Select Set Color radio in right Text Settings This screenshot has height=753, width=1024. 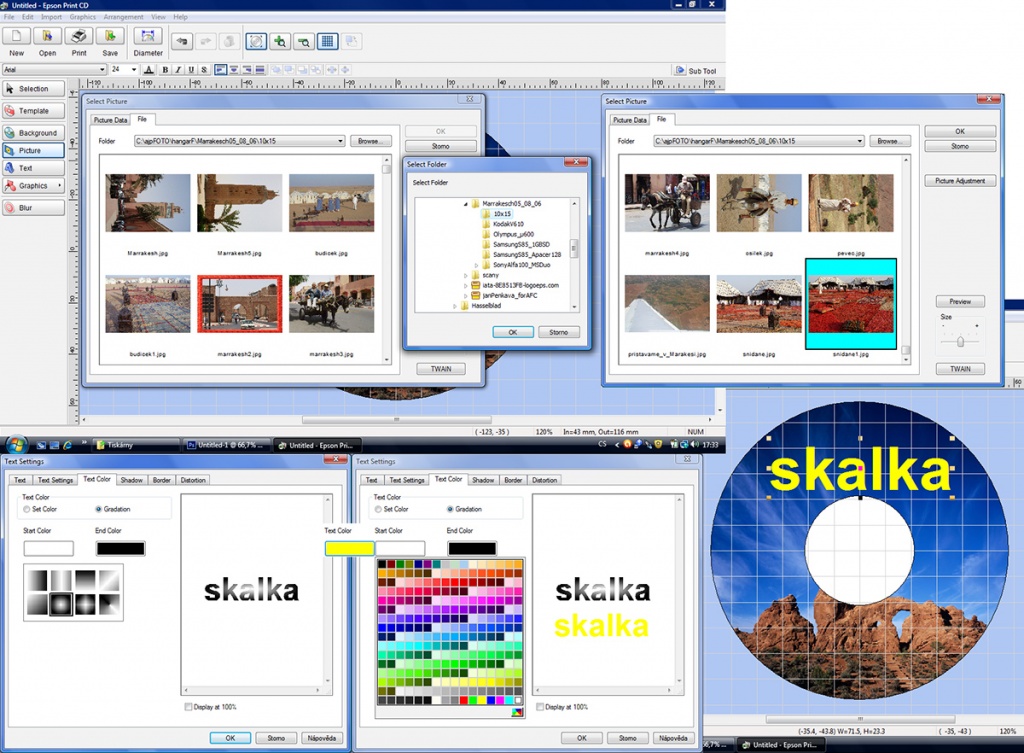click(378, 509)
